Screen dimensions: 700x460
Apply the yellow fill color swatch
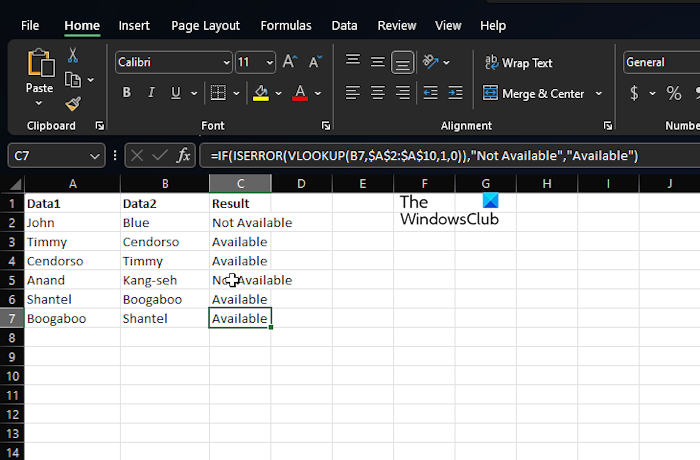[260, 93]
